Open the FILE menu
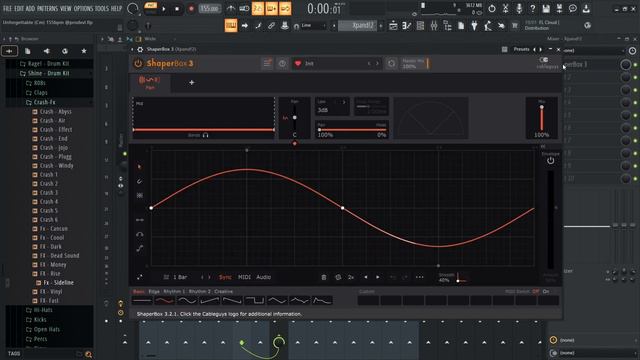The image size is (640, 360). pyautogui.click(x=7, y=9)
